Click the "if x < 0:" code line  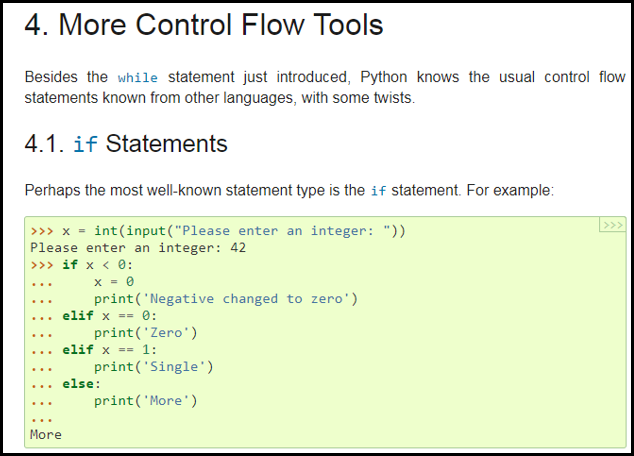click(x=97, y=265)
